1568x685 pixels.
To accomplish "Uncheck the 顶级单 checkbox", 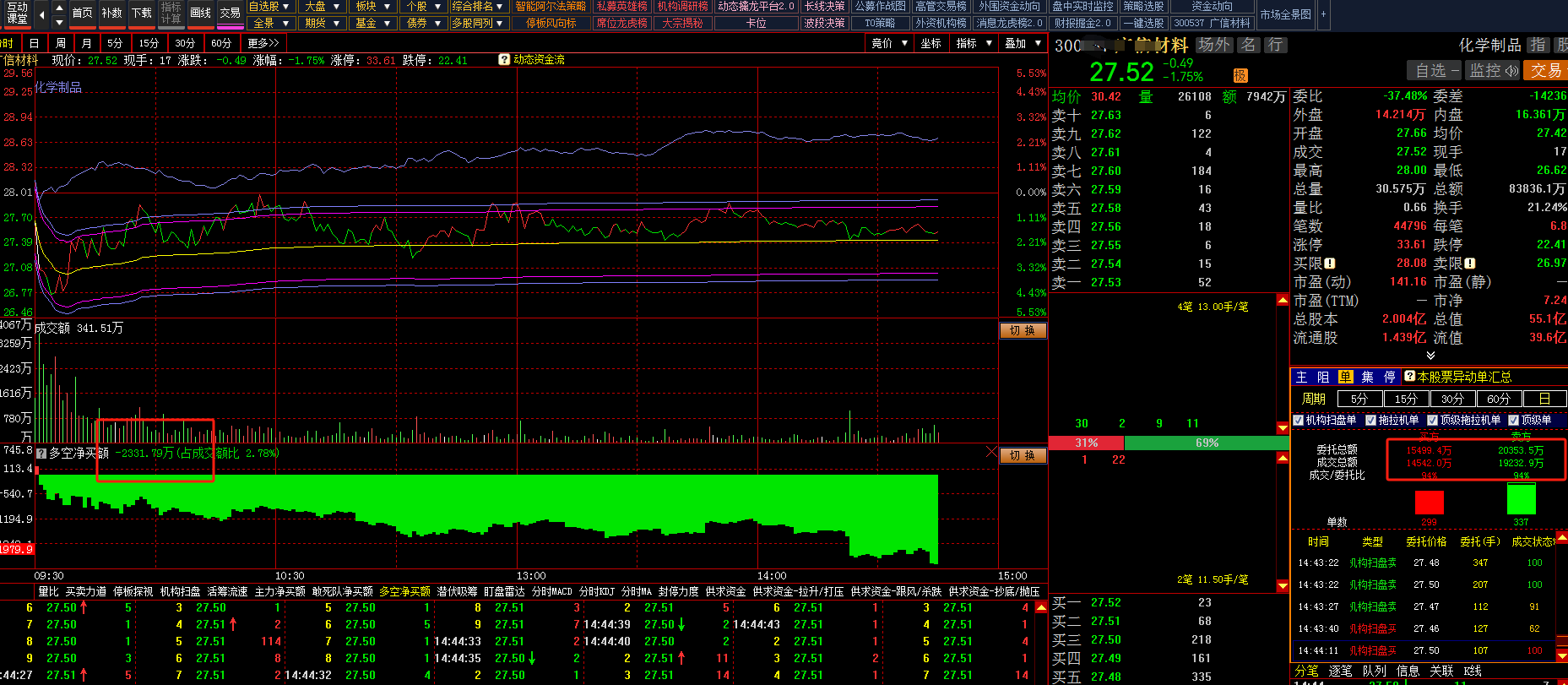I will click(x=1514, y=420).
